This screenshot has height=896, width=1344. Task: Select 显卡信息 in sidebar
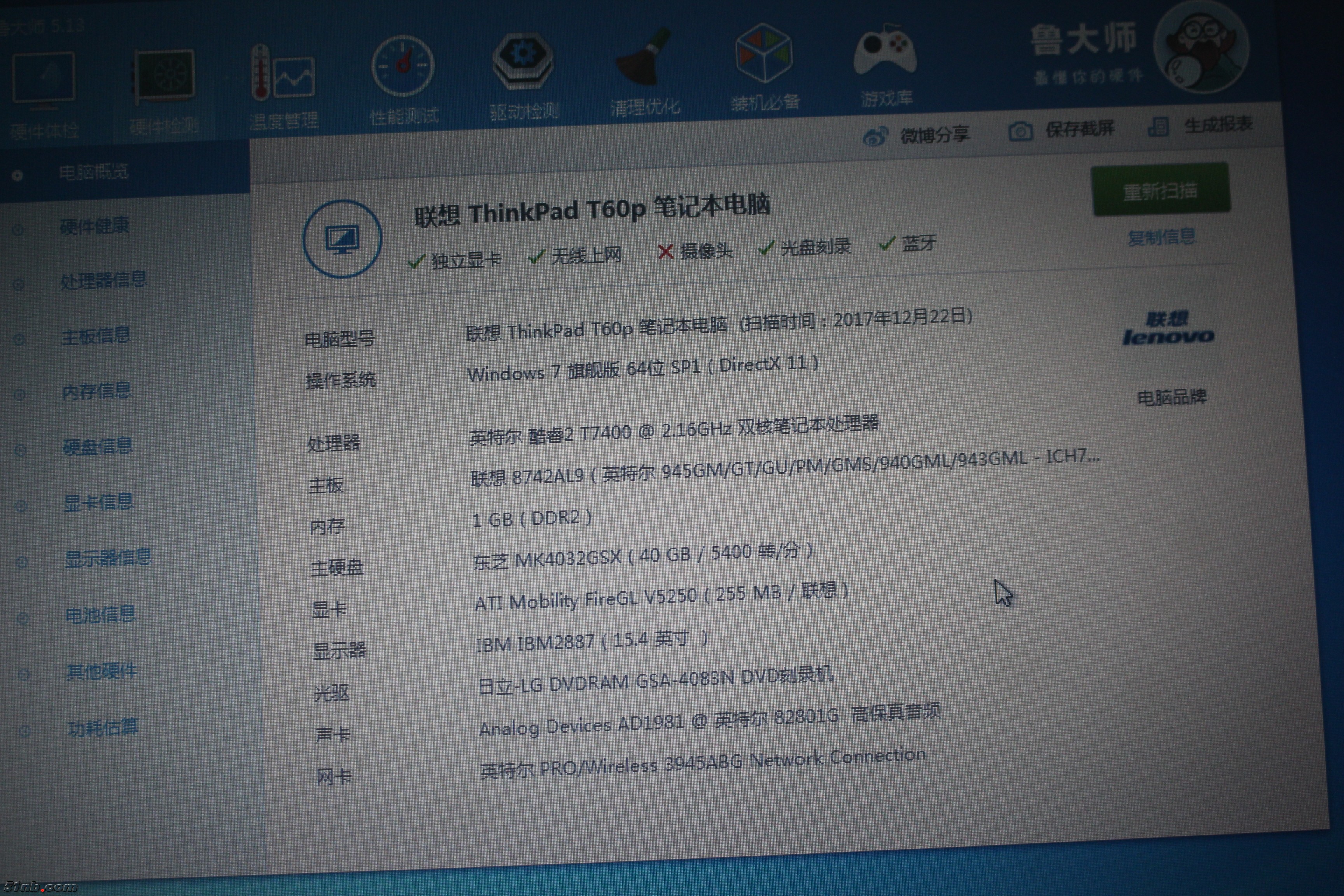pyautogui.click(x=99, y=502)
